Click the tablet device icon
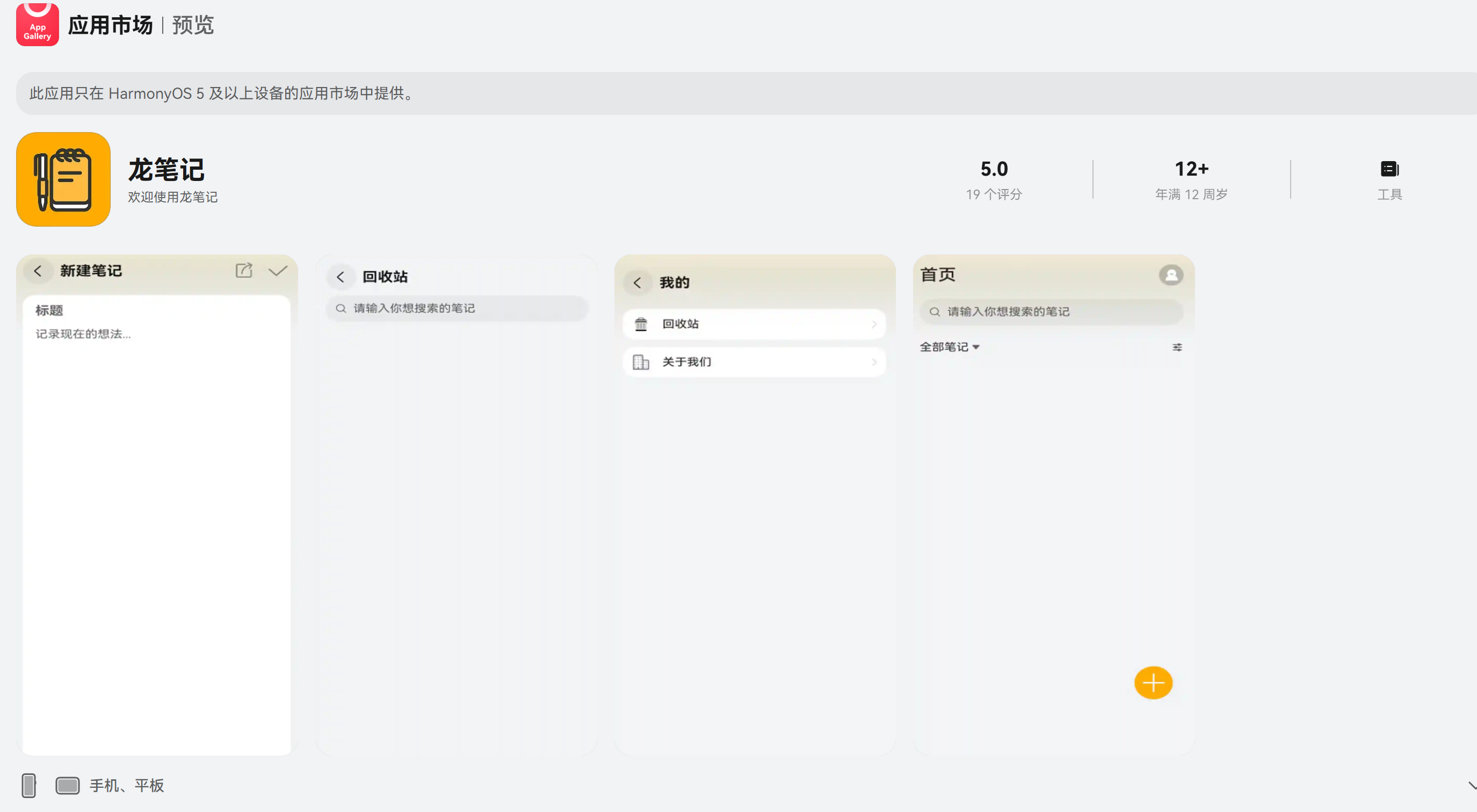Screen dimensions: 1477x812 [x=68, y=785]
